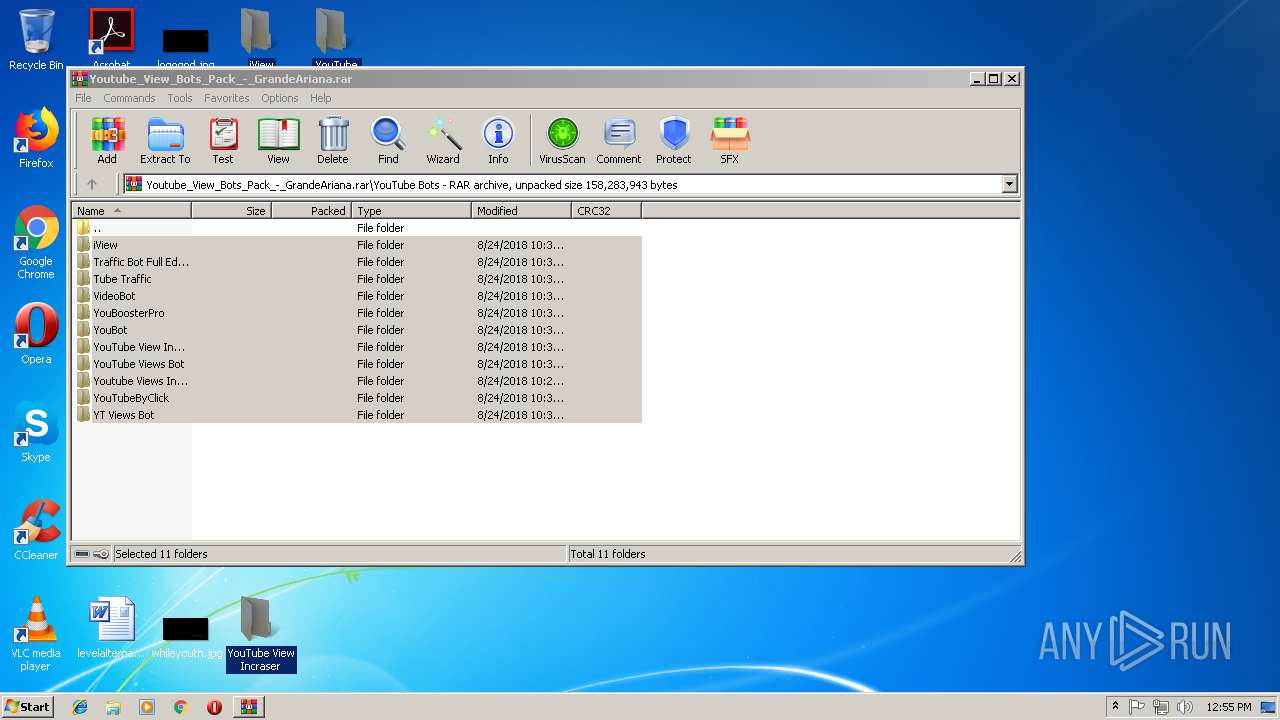The width and height of the screenshot is (1280, 720).
Task: Select the Tube Traffic folder
Action: (357, 279)
